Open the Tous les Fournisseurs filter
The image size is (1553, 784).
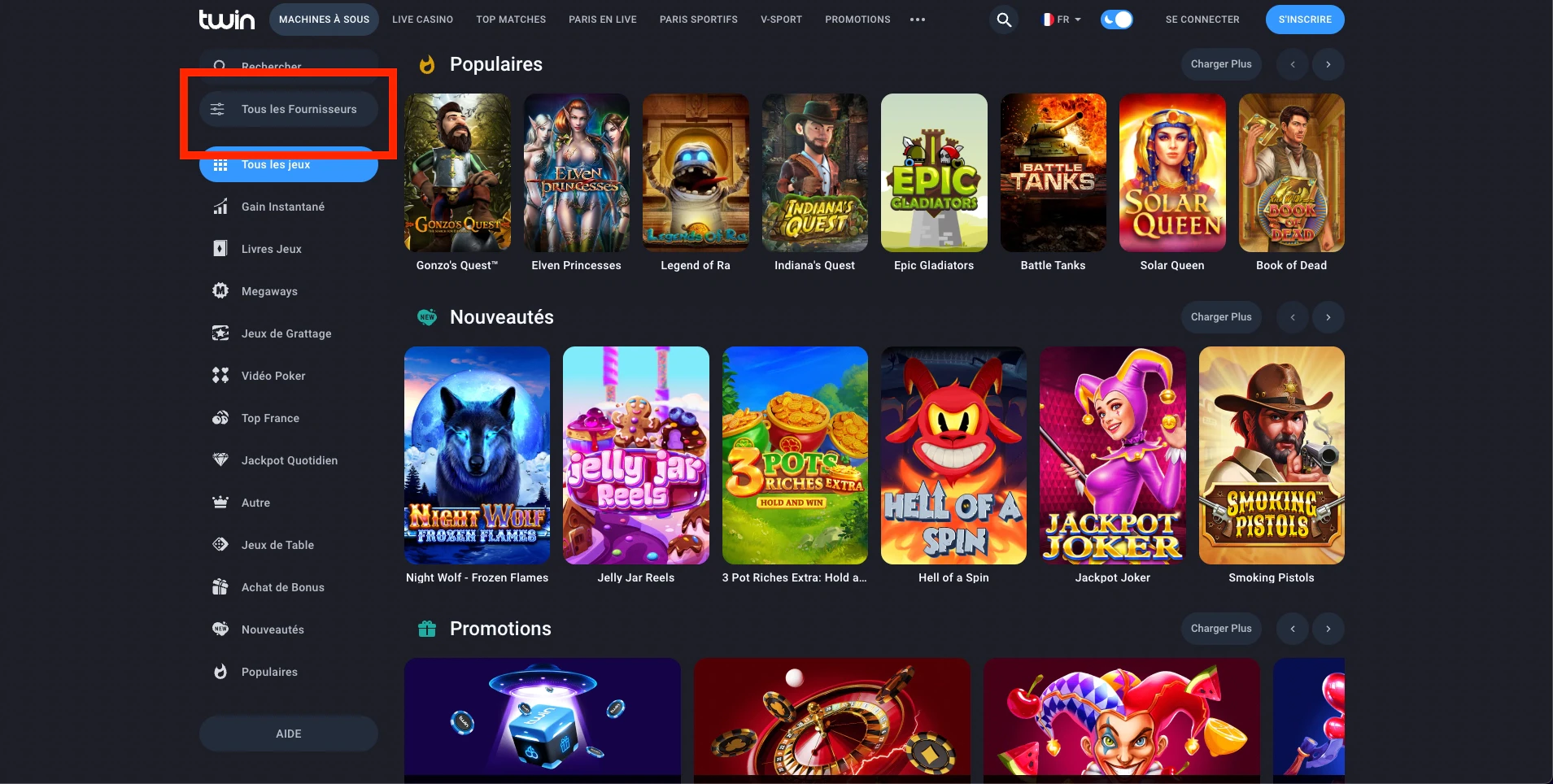click(289, 109)
